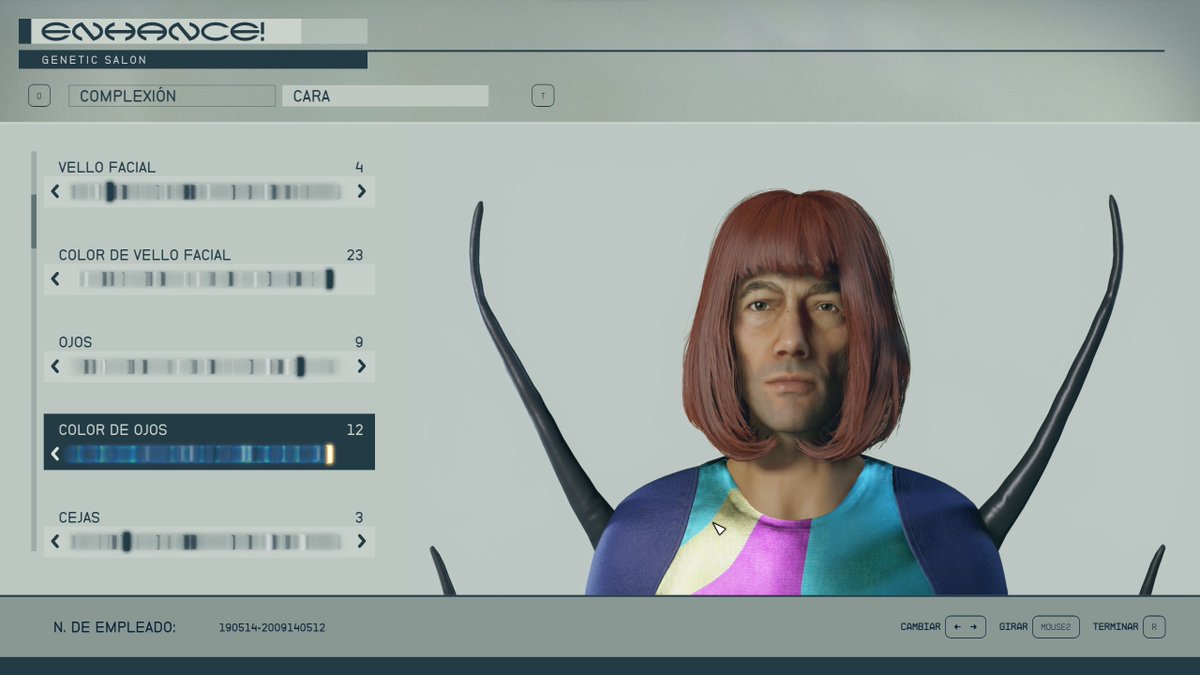Viewport: 1200px width, 675px height.
Task: Click the options list scrollbar thumb
Action: [x=34, y=221]
